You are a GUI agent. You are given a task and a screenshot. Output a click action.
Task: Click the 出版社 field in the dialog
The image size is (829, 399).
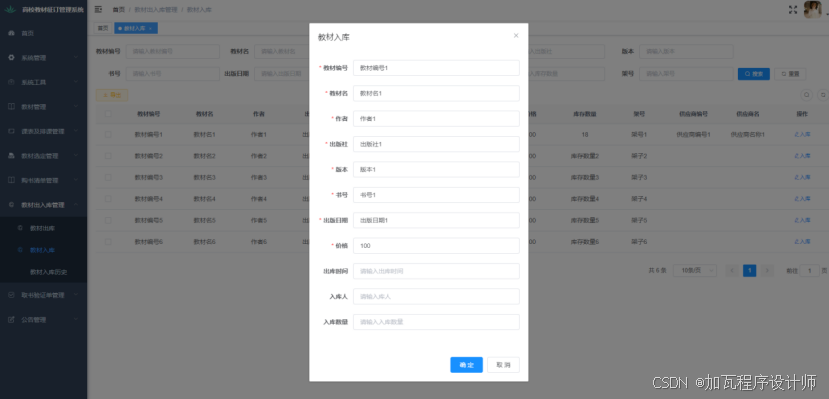436,144
